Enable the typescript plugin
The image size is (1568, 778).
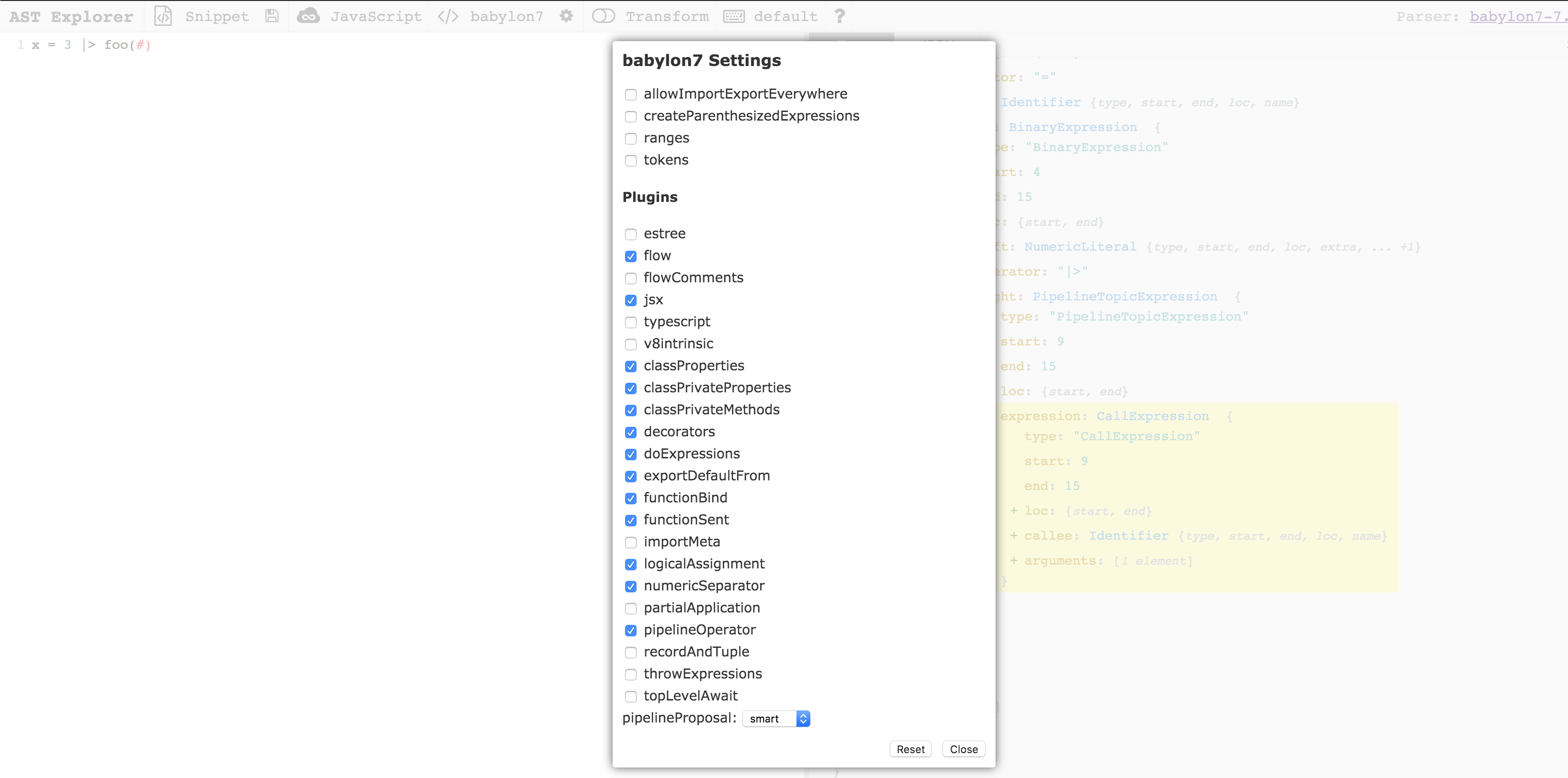pos(631,322)
